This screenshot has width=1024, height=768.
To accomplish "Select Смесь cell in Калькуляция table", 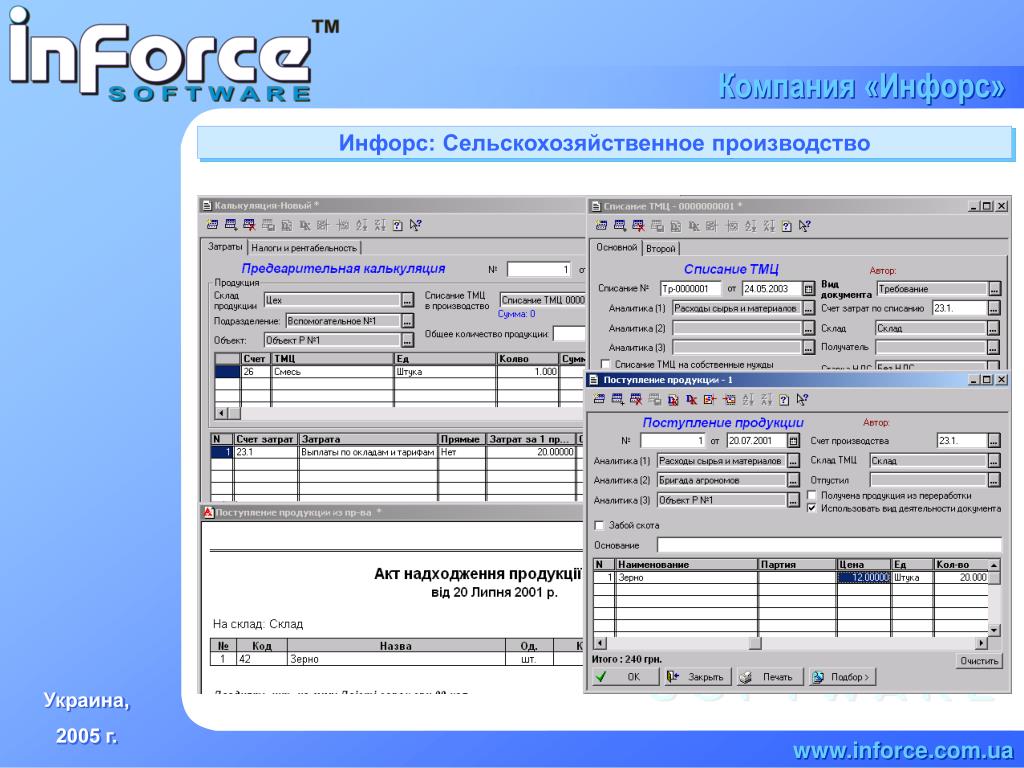I will pos(332,372).
